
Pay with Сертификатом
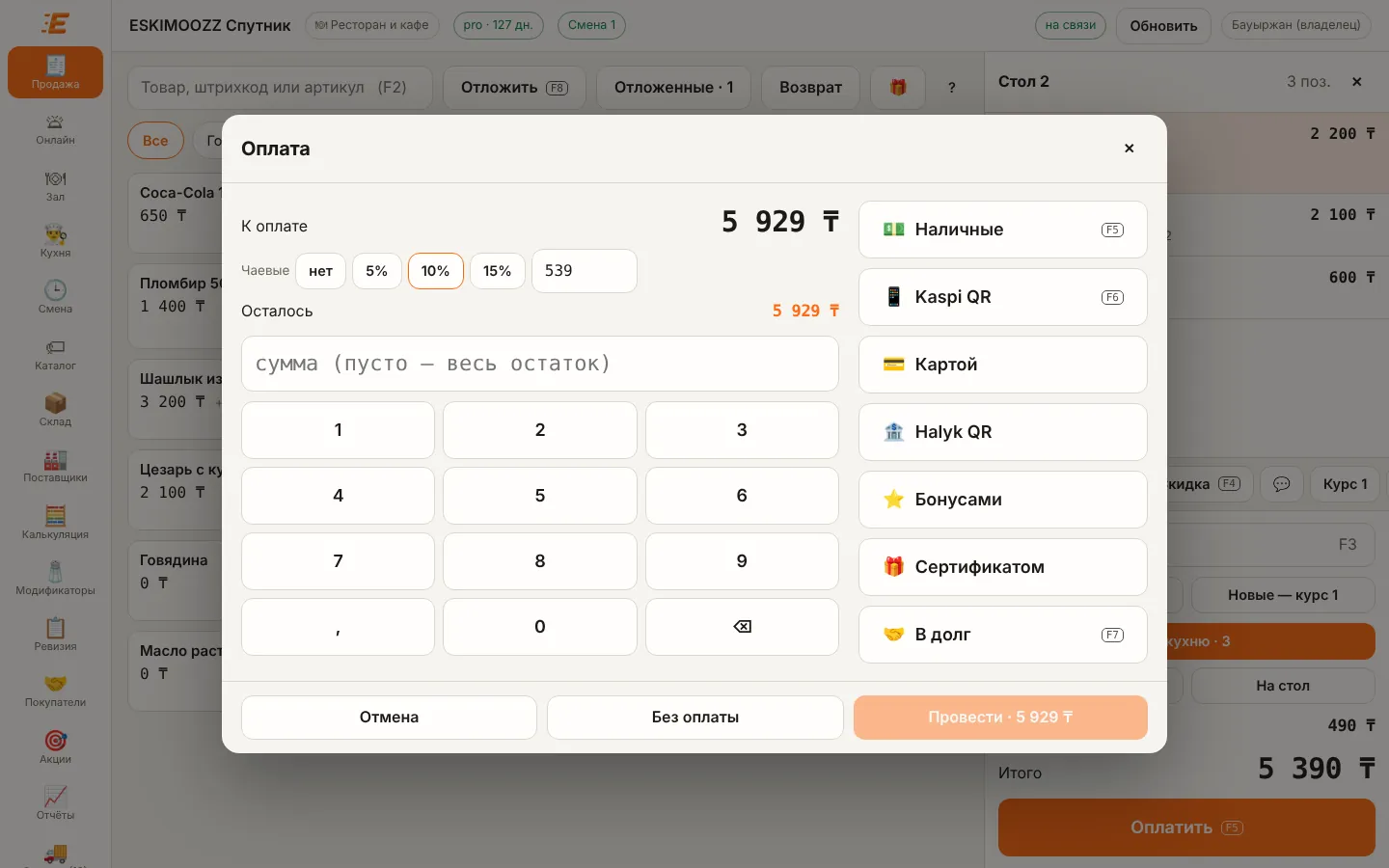1003,567
